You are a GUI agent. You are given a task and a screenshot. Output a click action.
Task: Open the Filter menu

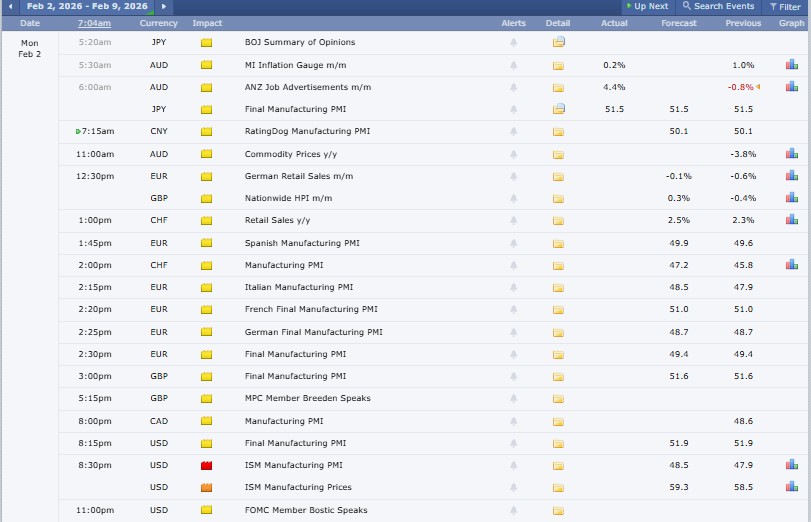784,6
